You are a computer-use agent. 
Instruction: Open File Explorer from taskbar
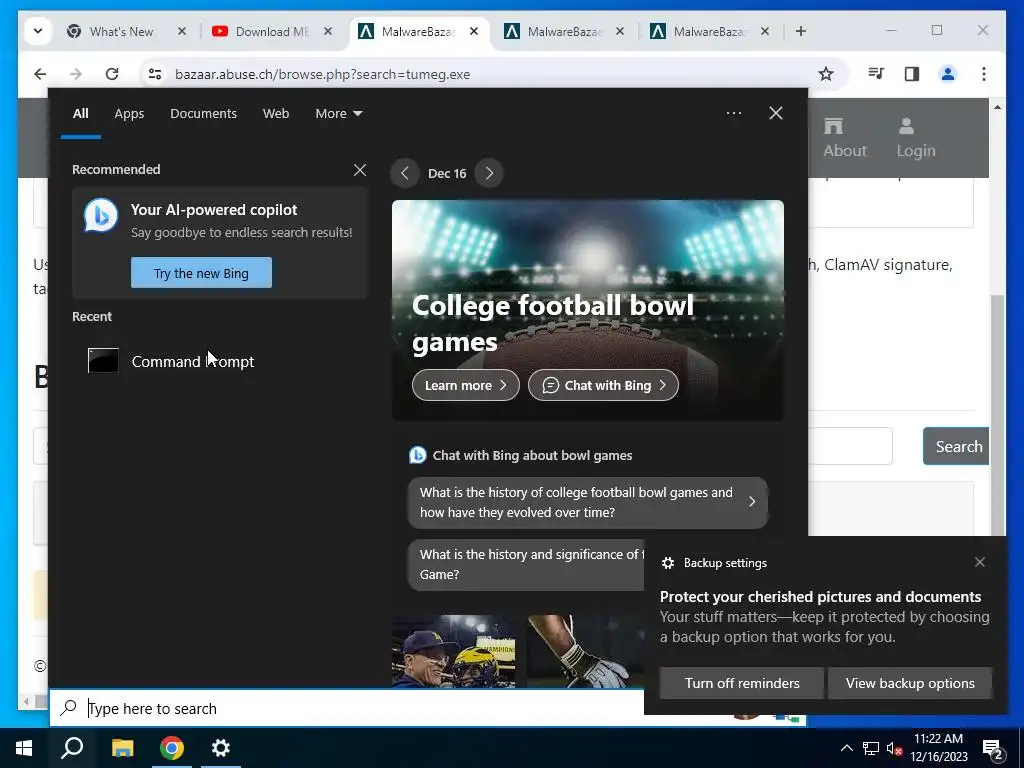tap(122, 748)
